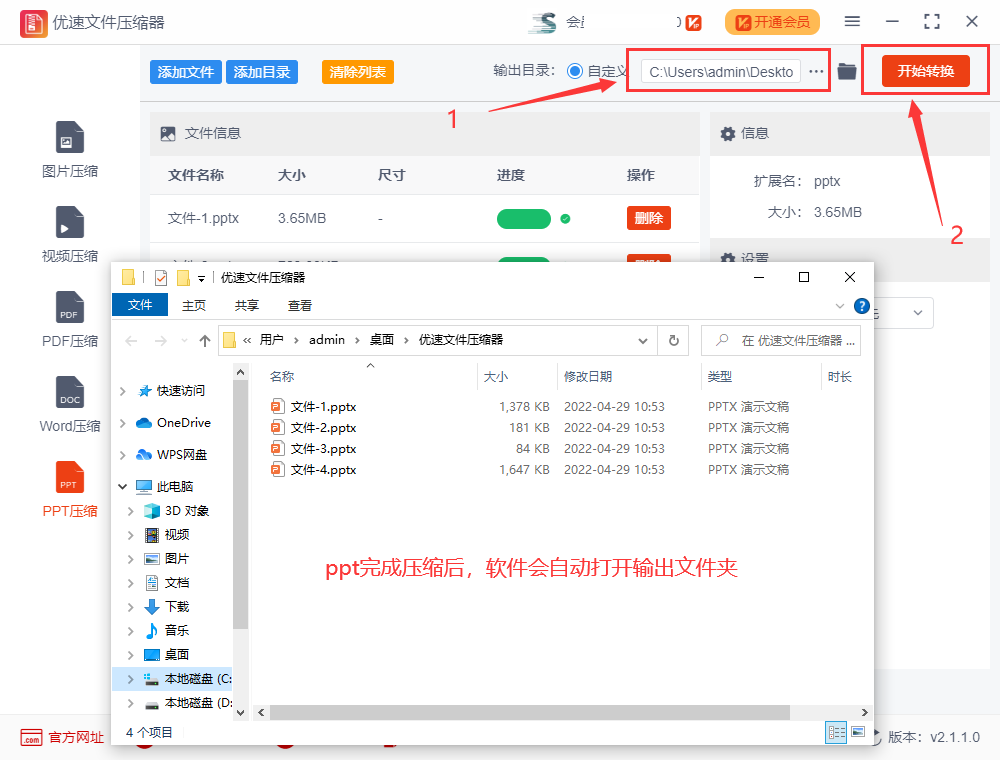Viewport: 1000px width, 760px height.
Task: Delete 文件-1.pptx with the 删除 button
Action: click(x=649, y=218)
